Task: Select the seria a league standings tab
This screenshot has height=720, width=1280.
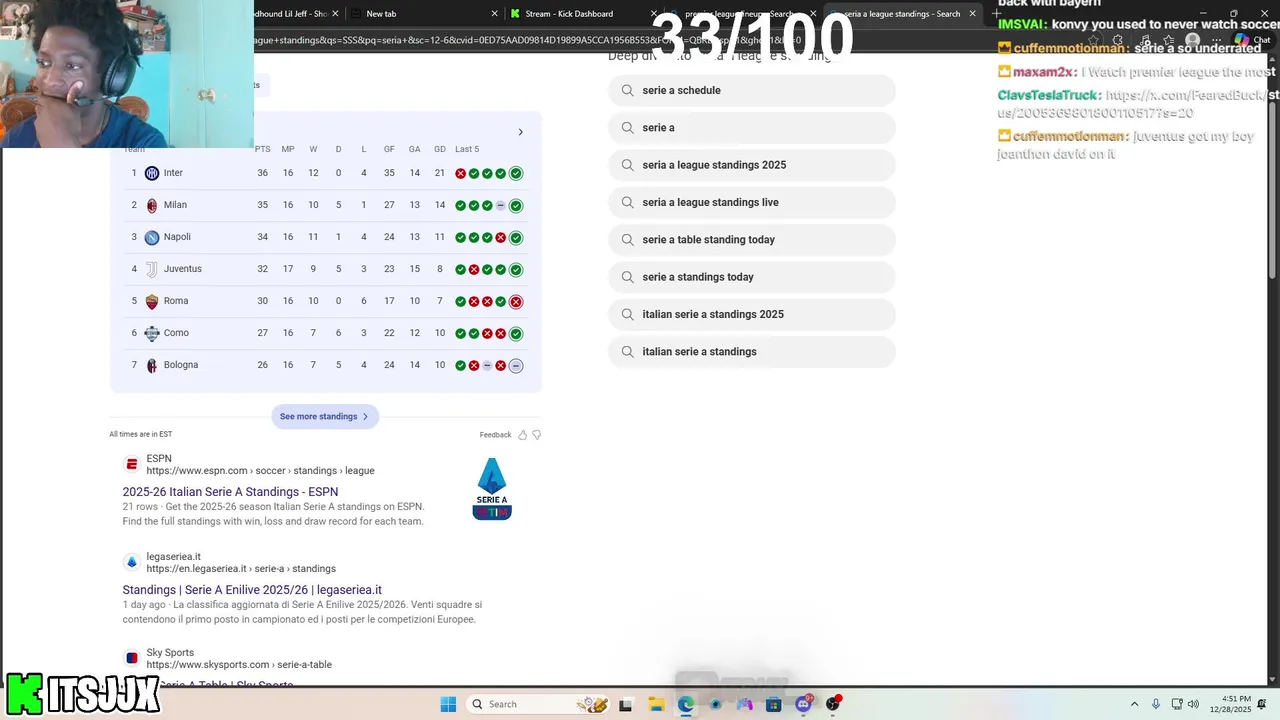Action: coord(901,14)
